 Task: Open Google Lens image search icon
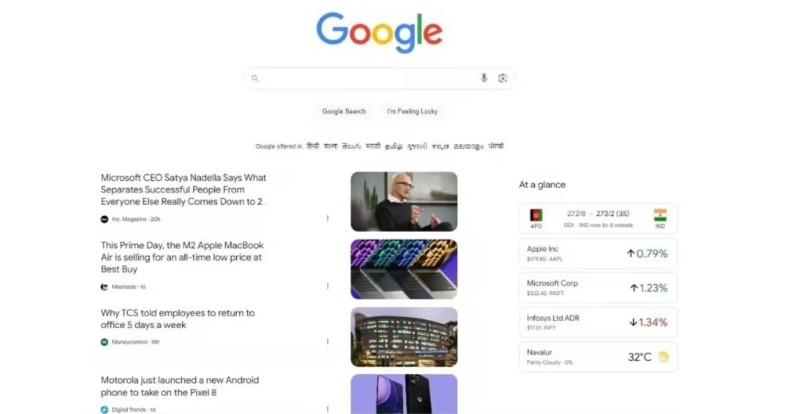503,78
